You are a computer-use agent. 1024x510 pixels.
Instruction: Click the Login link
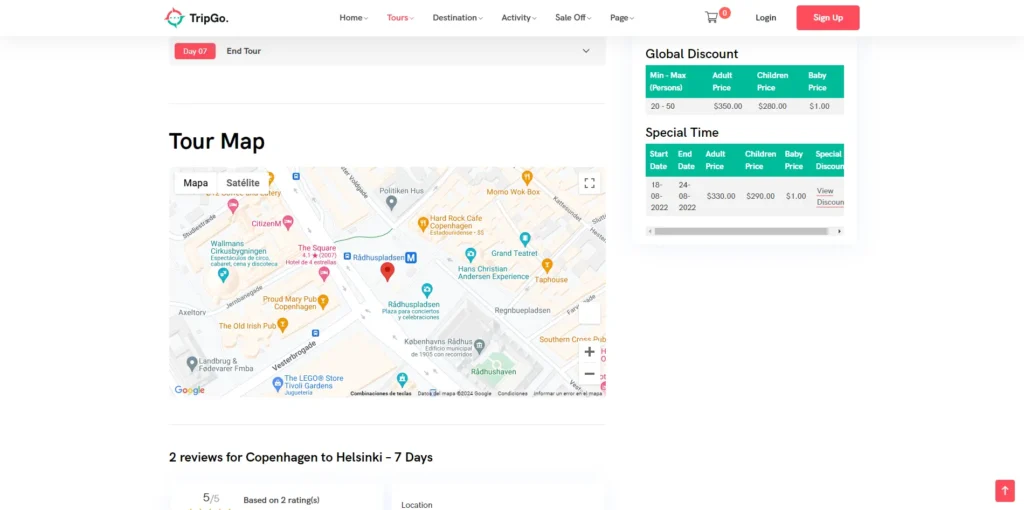coord(765,18)
